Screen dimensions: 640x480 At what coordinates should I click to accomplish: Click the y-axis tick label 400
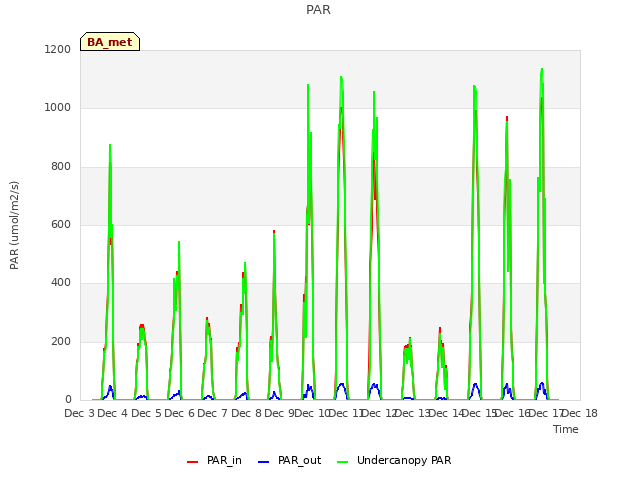(61, 283)
